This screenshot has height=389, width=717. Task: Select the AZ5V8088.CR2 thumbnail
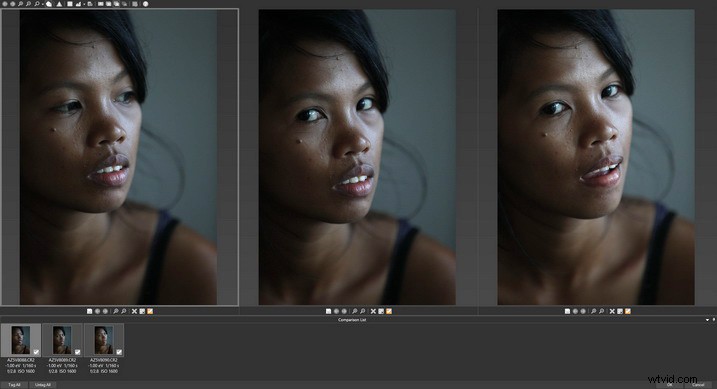coord(21,340)
